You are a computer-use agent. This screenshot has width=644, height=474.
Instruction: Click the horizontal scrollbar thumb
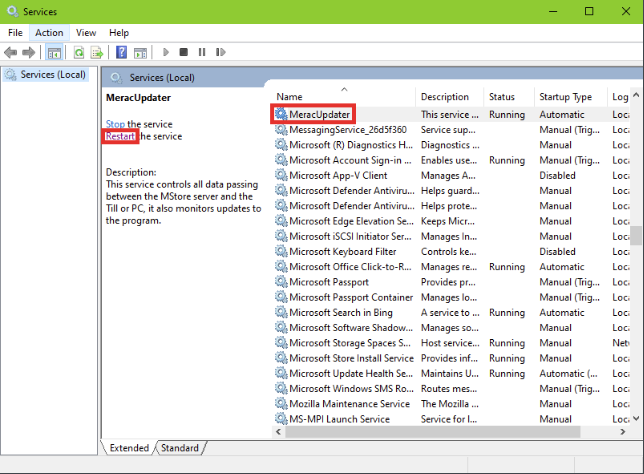tap(433, 432)
